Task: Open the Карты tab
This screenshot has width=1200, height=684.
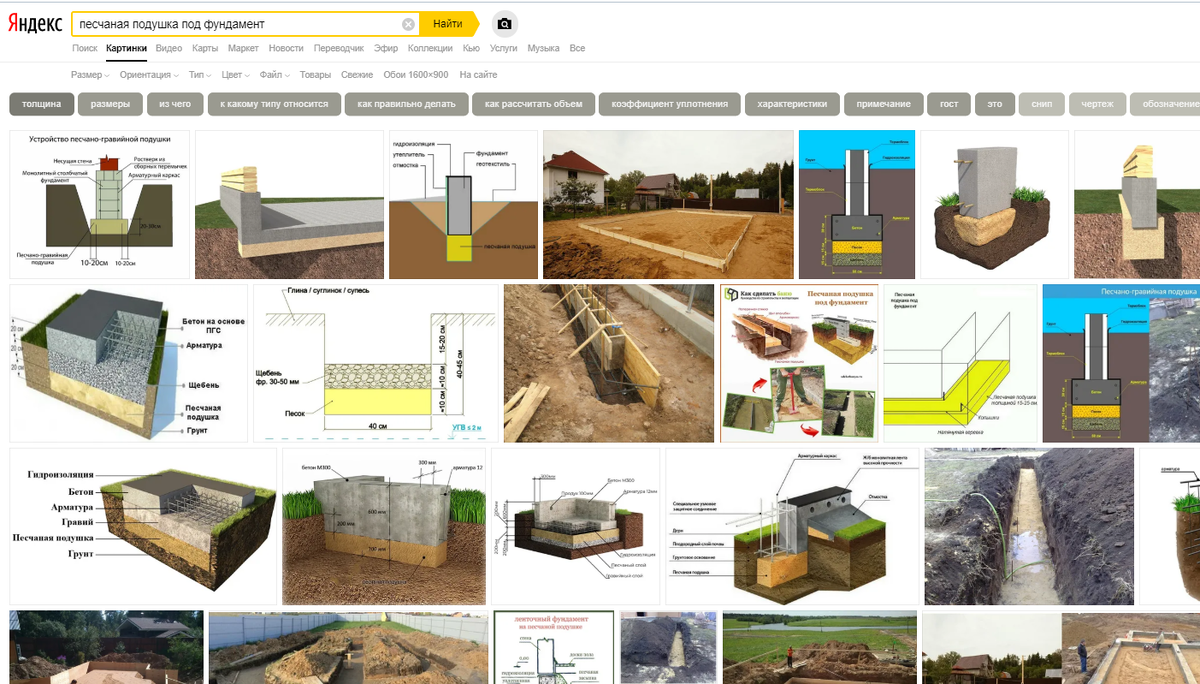Action: (205, 48)
